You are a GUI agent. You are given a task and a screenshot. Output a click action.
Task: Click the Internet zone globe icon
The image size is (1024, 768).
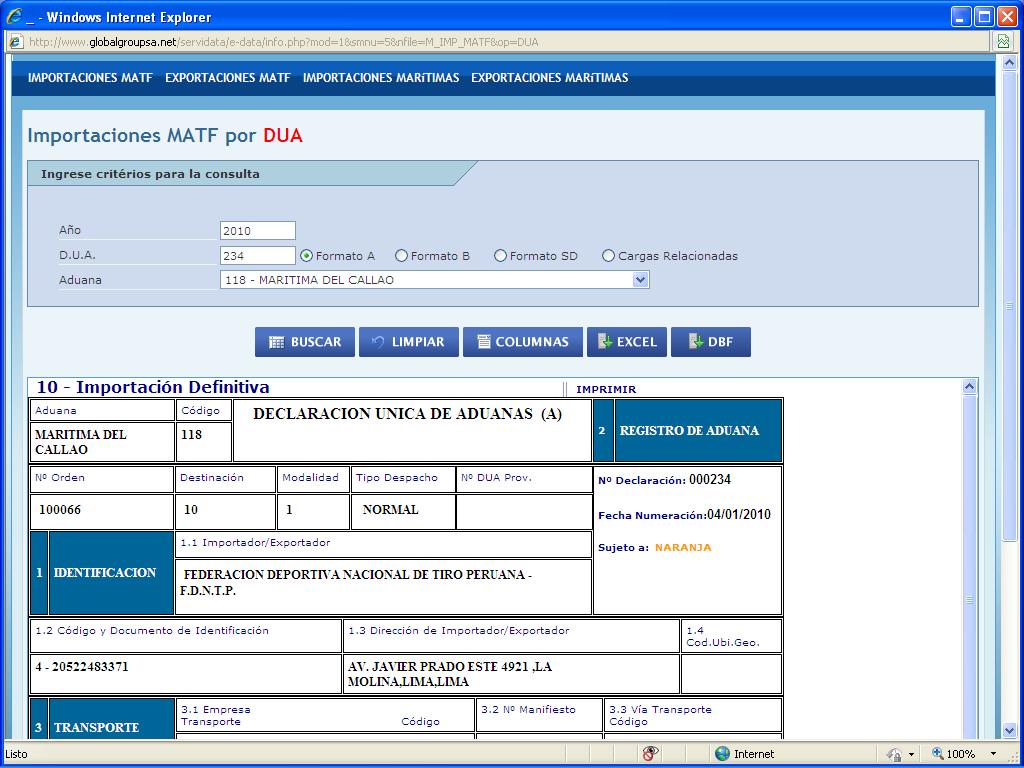coord(722,754)
